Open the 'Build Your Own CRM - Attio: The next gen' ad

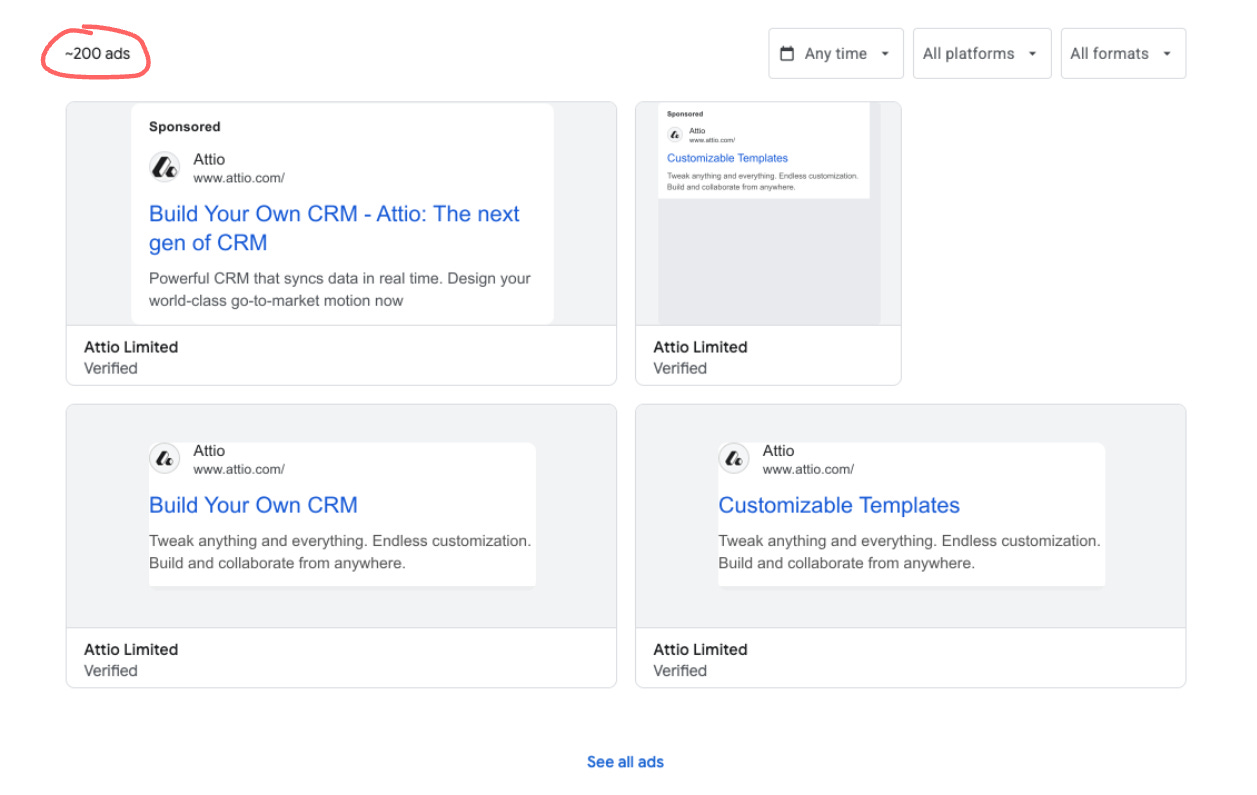tap(341, 243)
